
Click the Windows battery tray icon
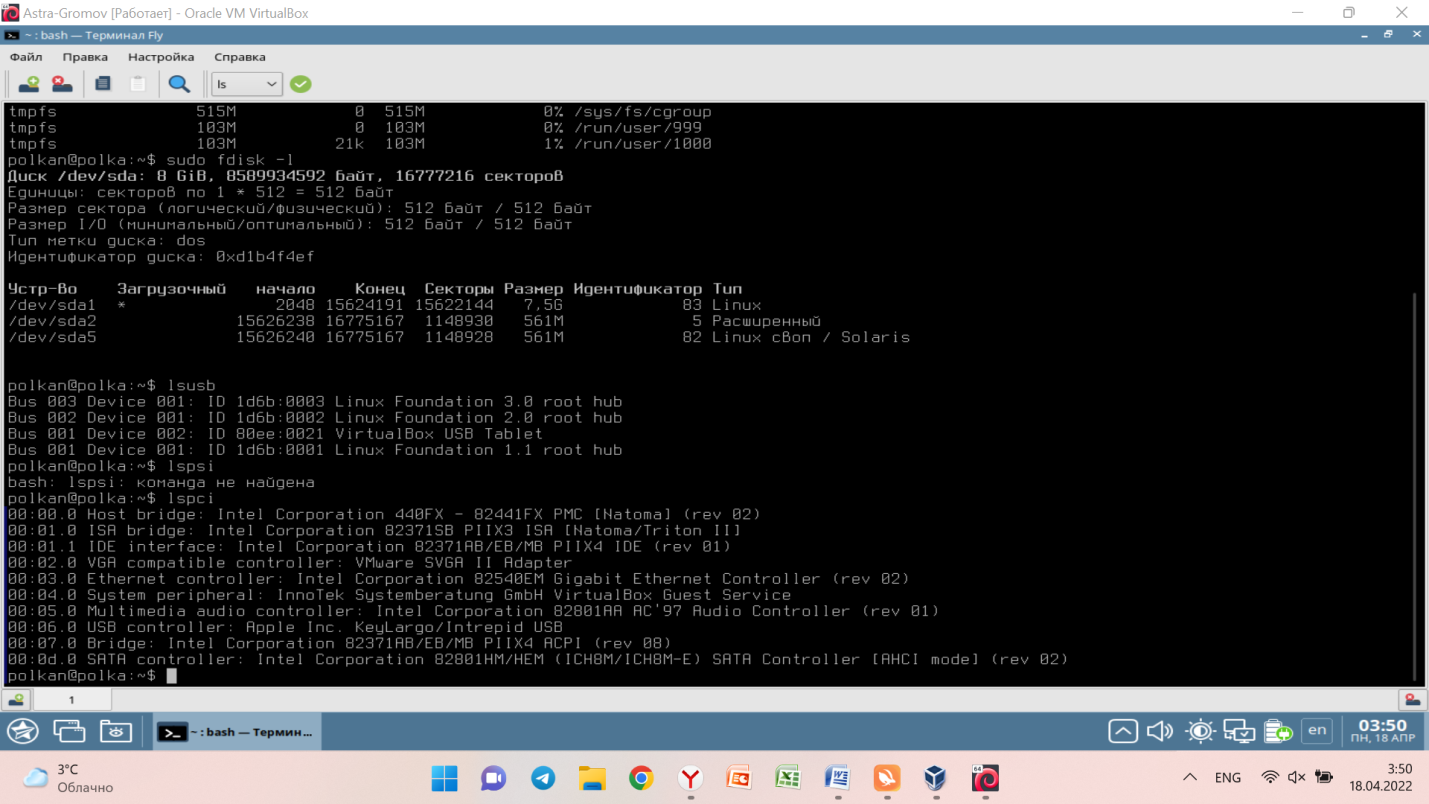tap(1324, 777)
